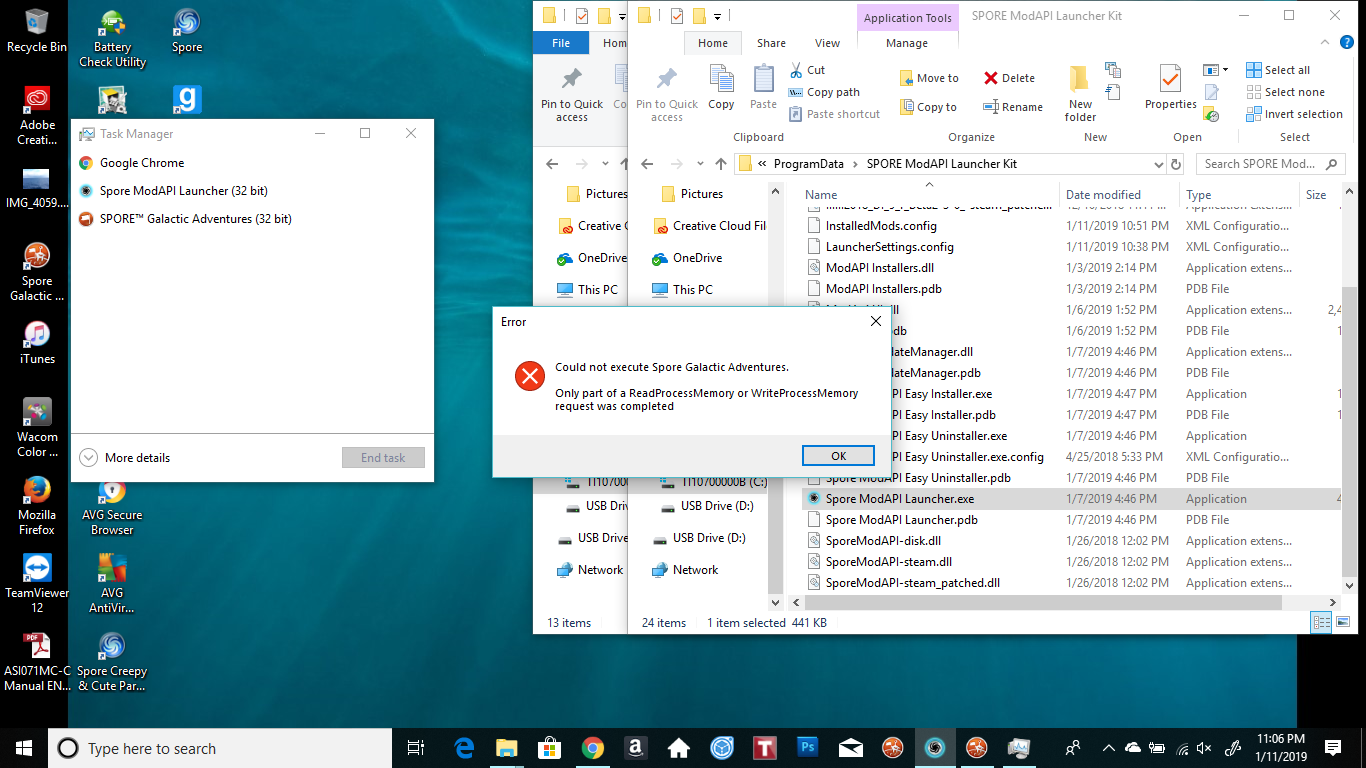Screen dimensions: 1366x768
Task: Create a New folder from the ribbon
Action: tap(1080, 93)
